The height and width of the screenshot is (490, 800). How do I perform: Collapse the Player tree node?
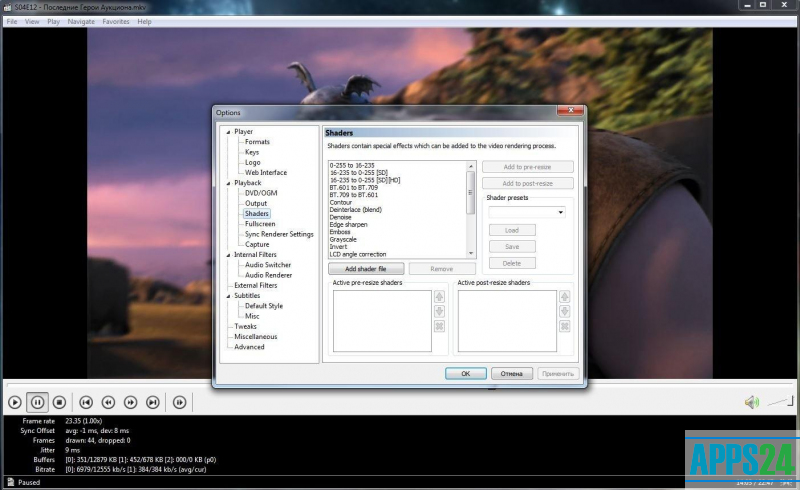pyautogui.click(x=229, y=132)
